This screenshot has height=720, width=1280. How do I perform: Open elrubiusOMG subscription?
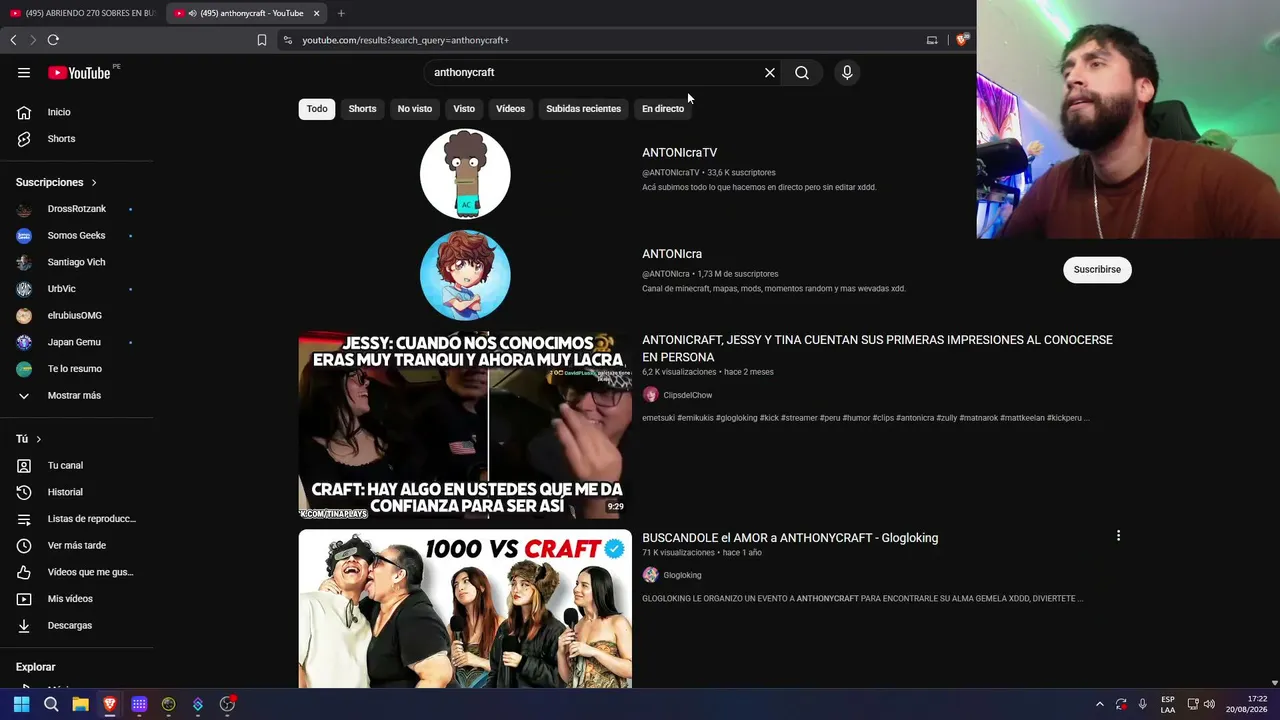pos(77,315)
